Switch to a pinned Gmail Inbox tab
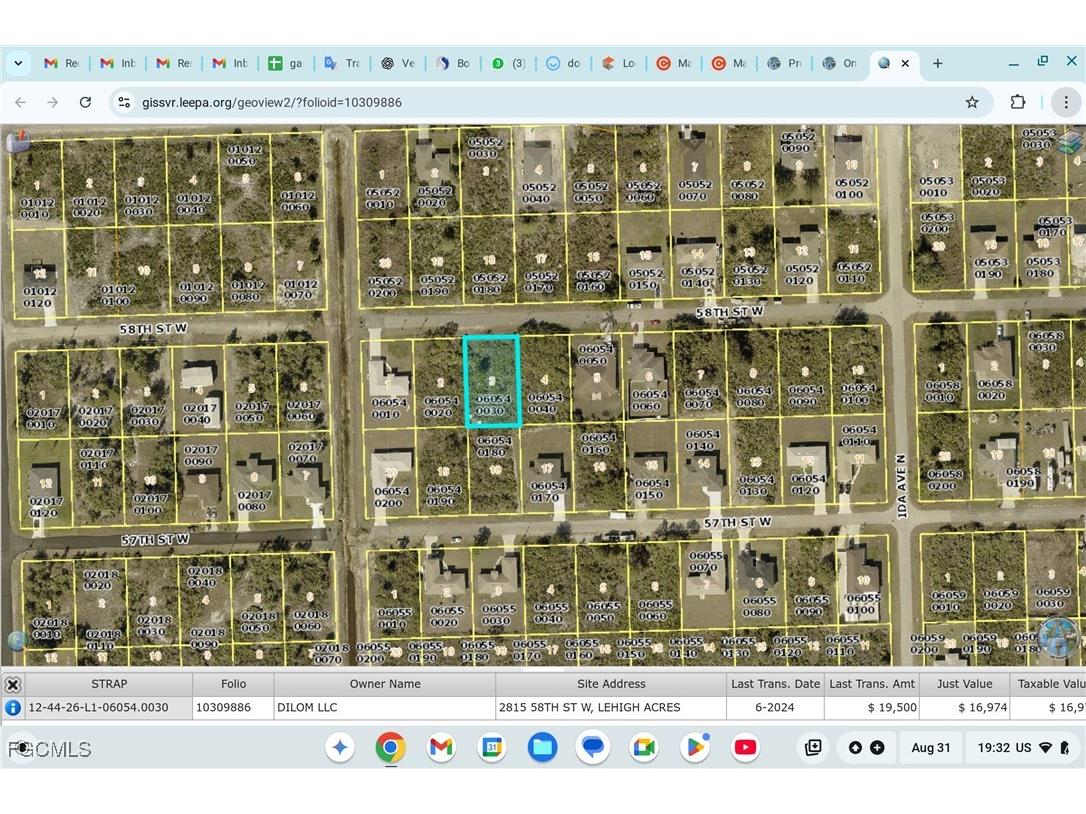This screenshot has height=814, width=1086. [117, 63]
